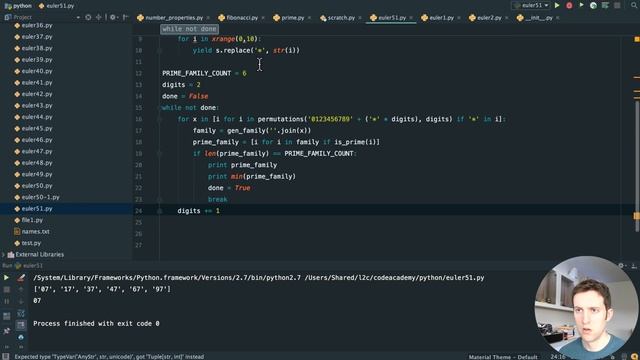Open file1.py in the project tree
This screenshot has width=640, height=360.
tap(32, 220)
